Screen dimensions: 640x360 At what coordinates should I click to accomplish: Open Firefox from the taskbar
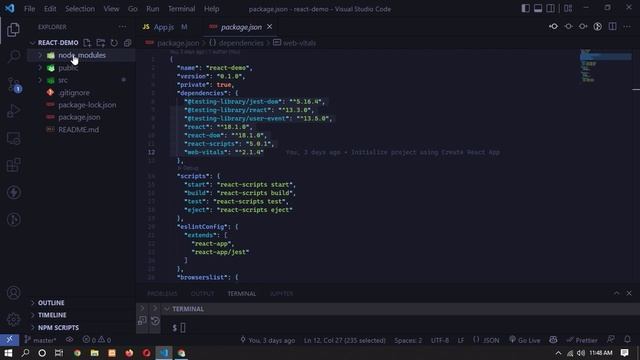pos(129,353)
